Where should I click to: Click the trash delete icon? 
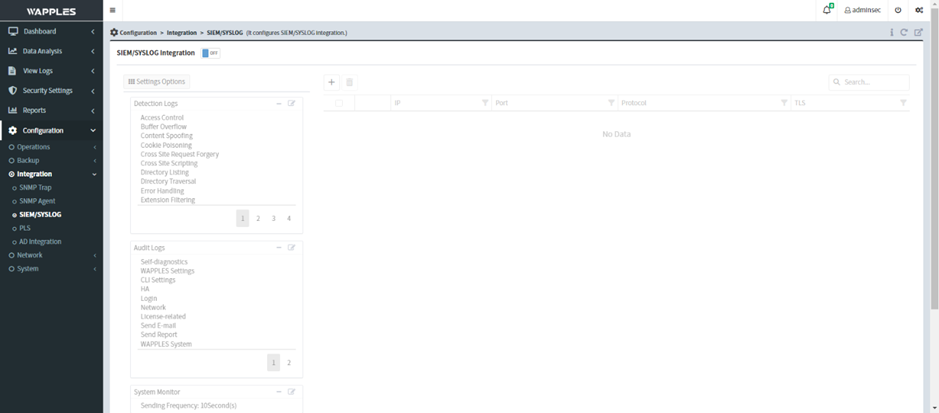pos(349,82)
